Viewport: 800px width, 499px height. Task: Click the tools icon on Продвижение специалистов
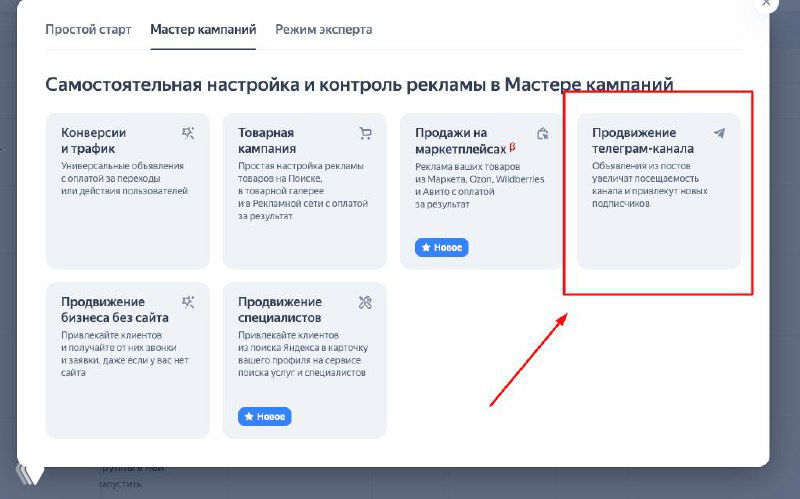[x=365, y=303]
